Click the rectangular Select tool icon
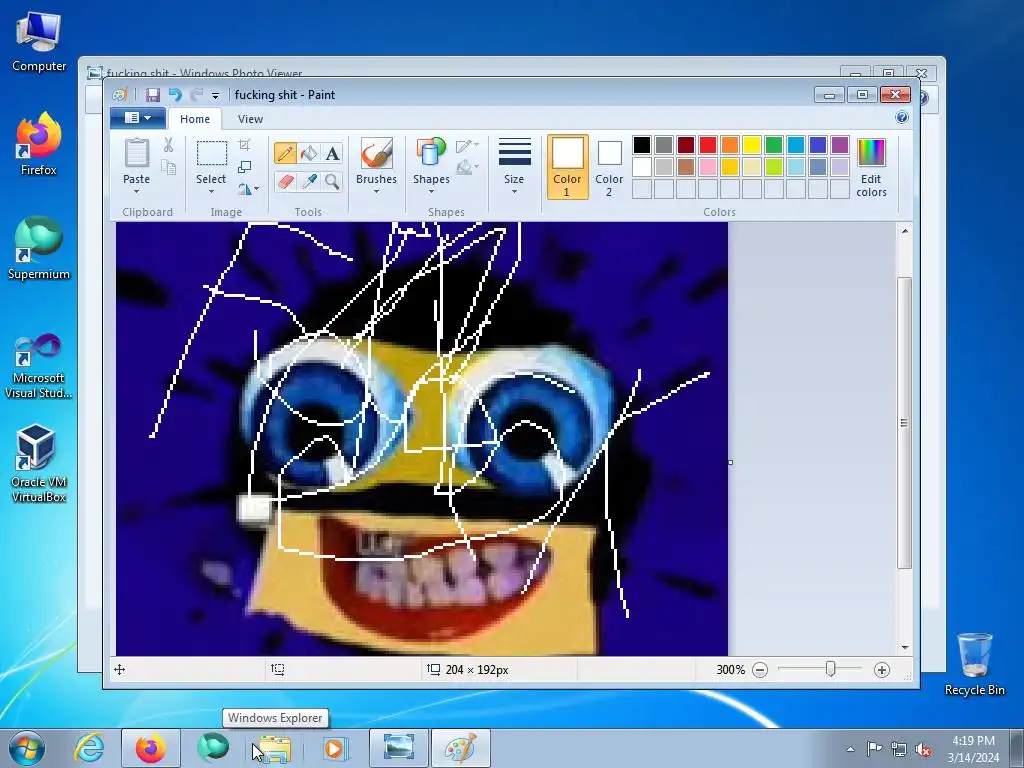 (212, 153)
